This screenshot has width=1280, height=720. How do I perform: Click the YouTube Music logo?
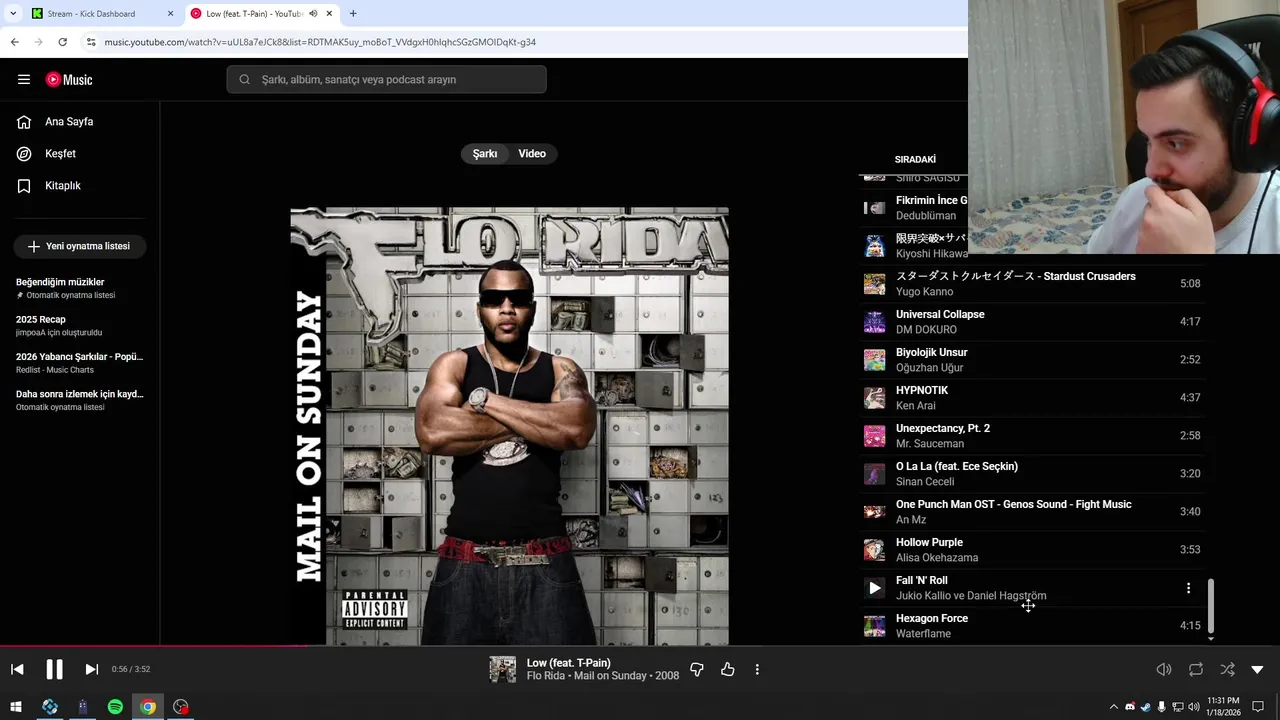[x=69, y=80]
